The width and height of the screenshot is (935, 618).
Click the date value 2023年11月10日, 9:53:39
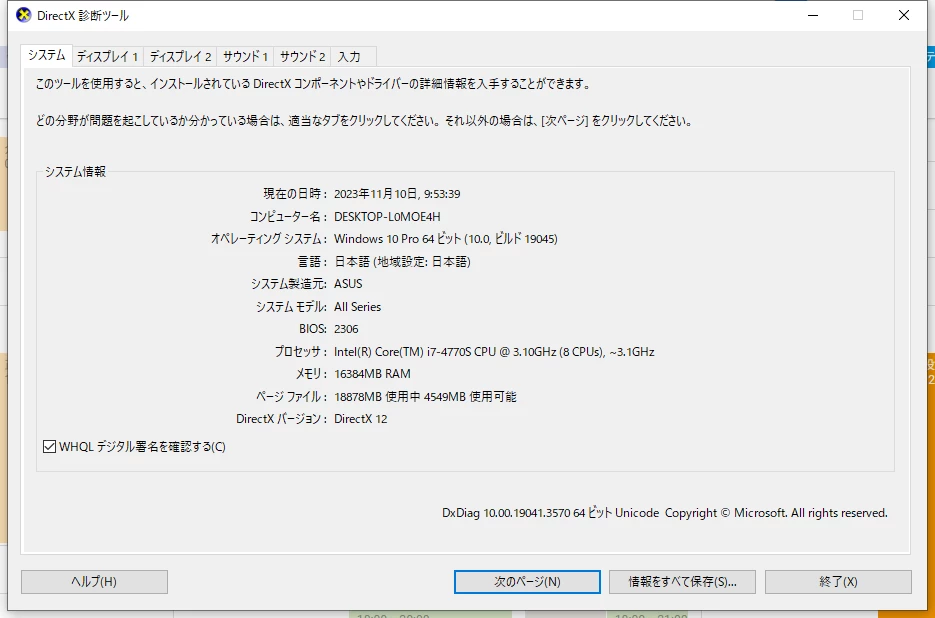pos(397,194)
